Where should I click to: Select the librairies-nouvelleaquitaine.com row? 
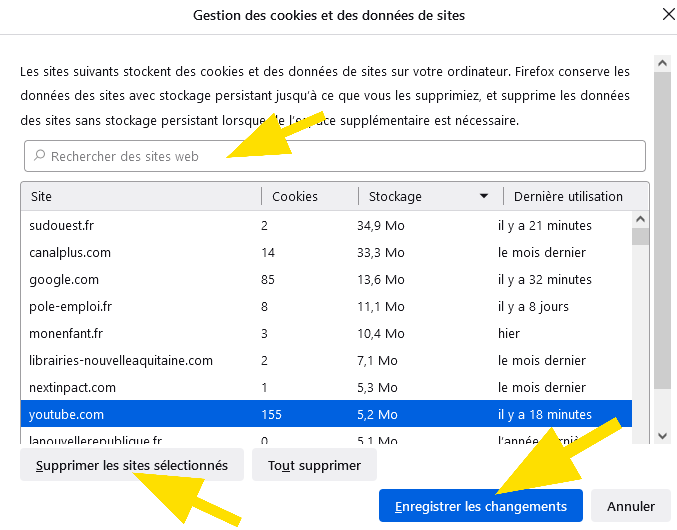pos(326,360)
